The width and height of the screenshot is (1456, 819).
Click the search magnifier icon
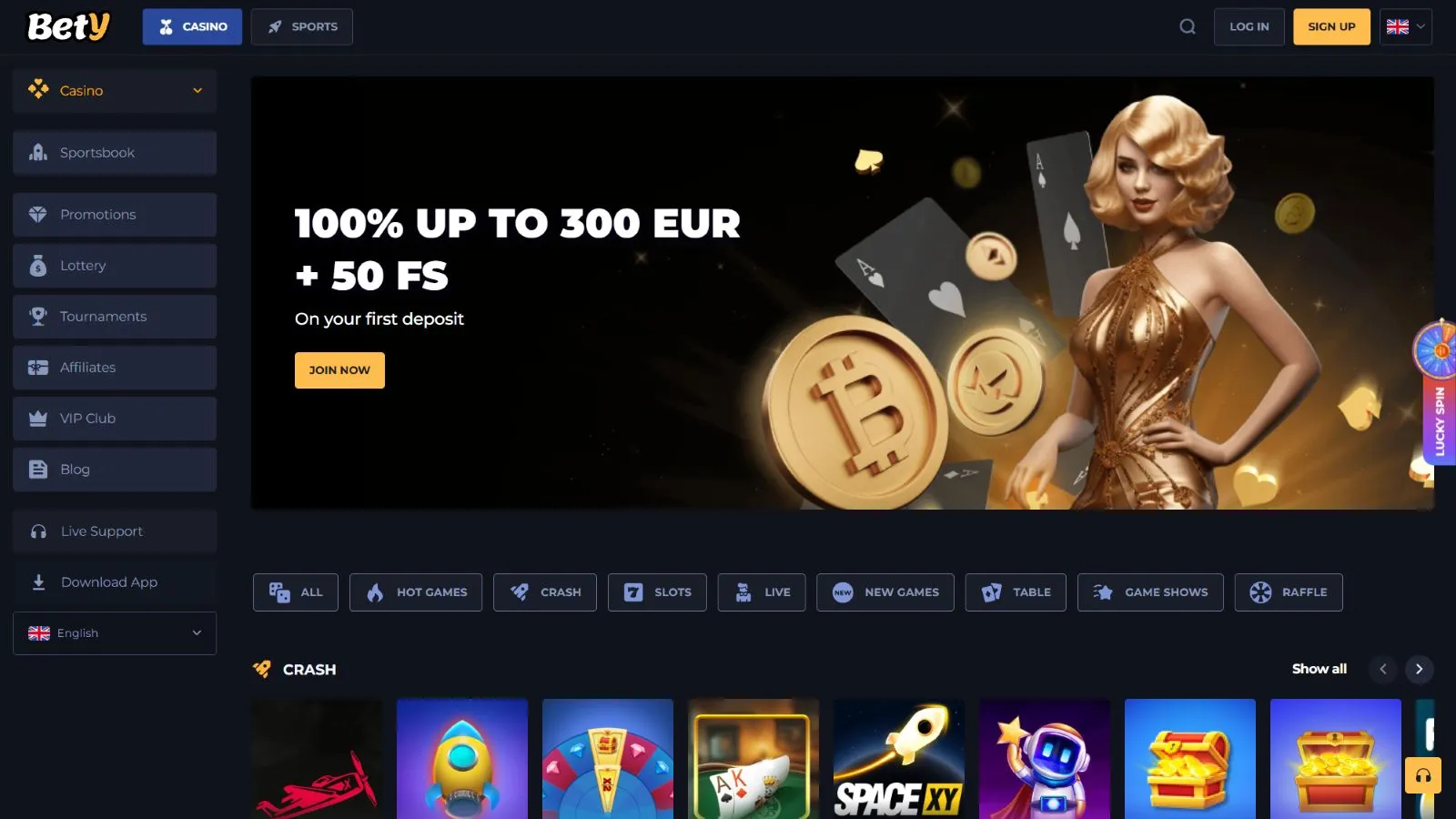point(1188,26)
